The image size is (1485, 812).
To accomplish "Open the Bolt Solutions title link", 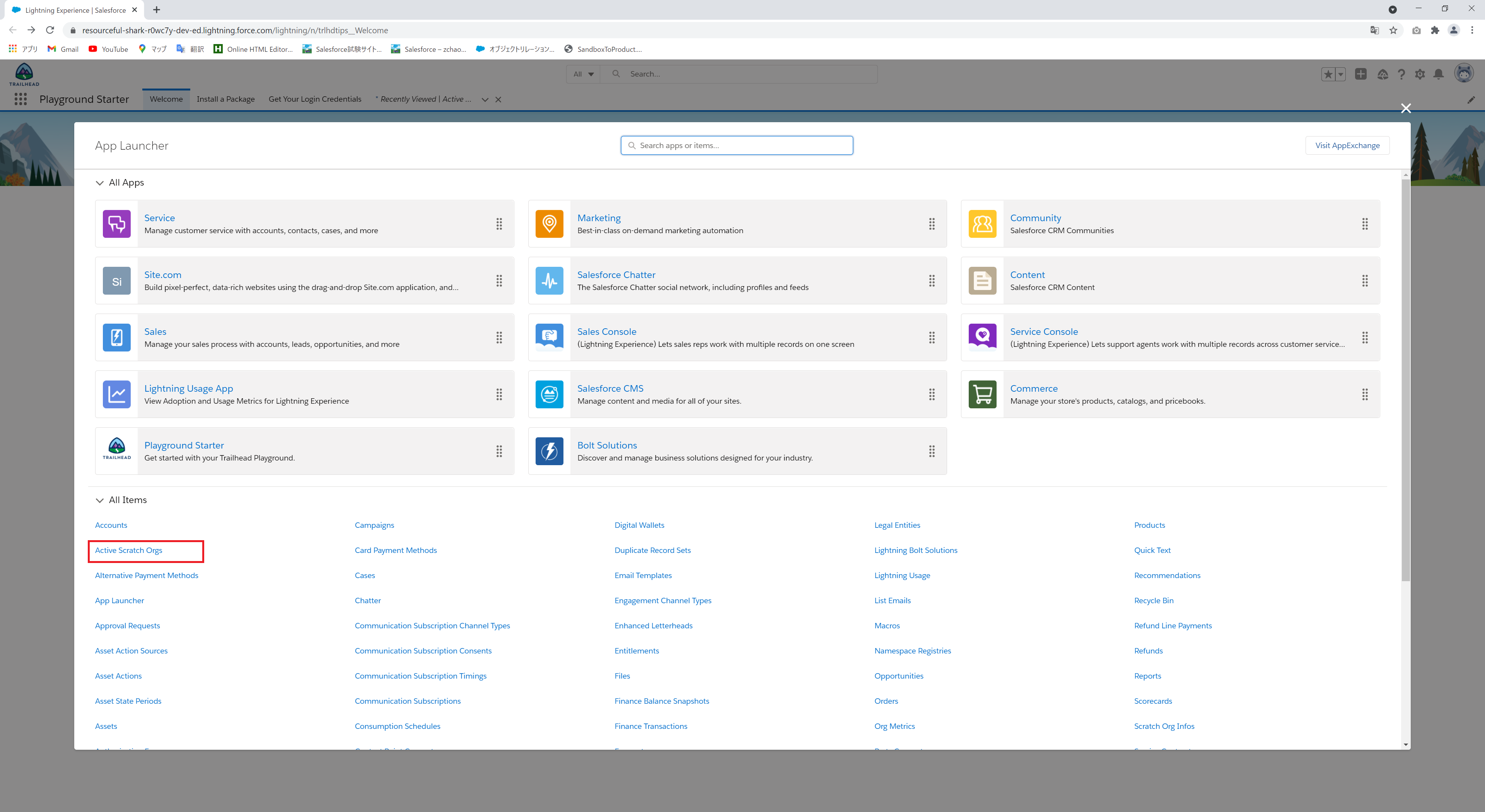I will point(607,445).
